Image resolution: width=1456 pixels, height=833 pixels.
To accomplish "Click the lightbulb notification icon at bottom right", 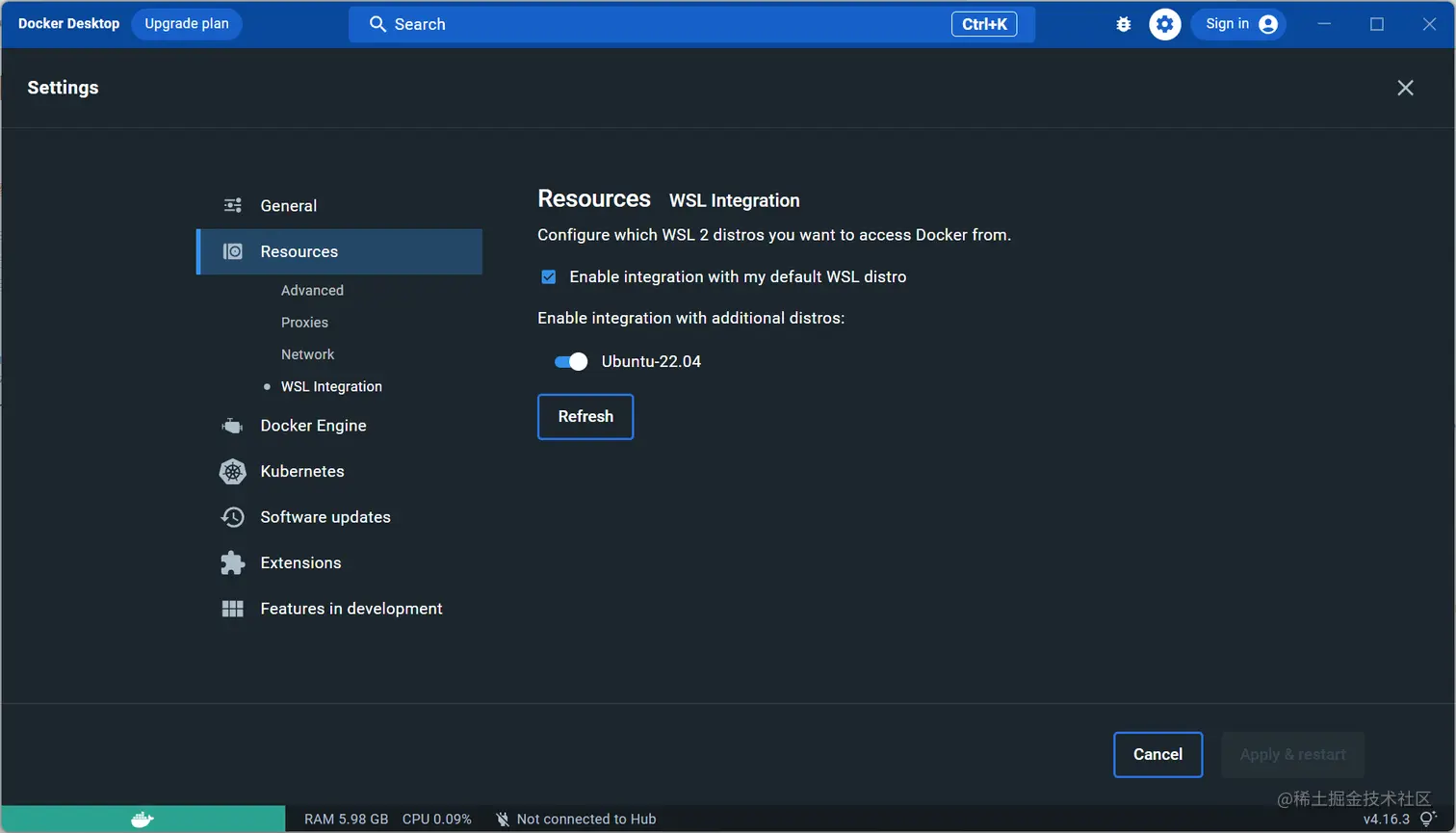I will tap(1428, 819).
